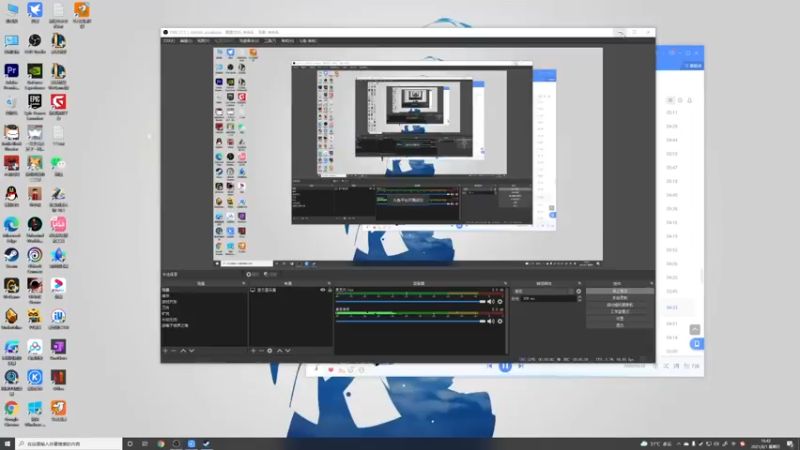
Task: Increase transition duration with up stepper
Action: [x=579, y=297]
